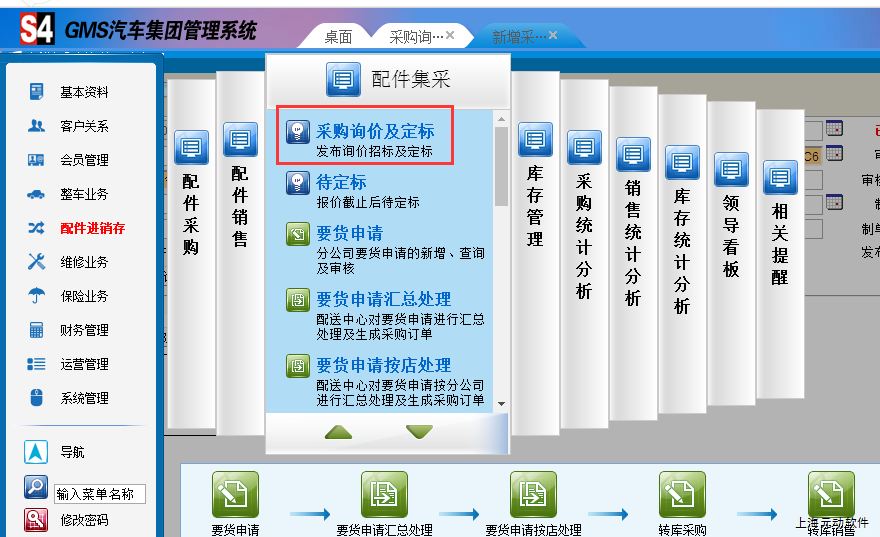Click the 要货申请 workflow icon at the bottom

pyautogui.click(x=235, y=494)
